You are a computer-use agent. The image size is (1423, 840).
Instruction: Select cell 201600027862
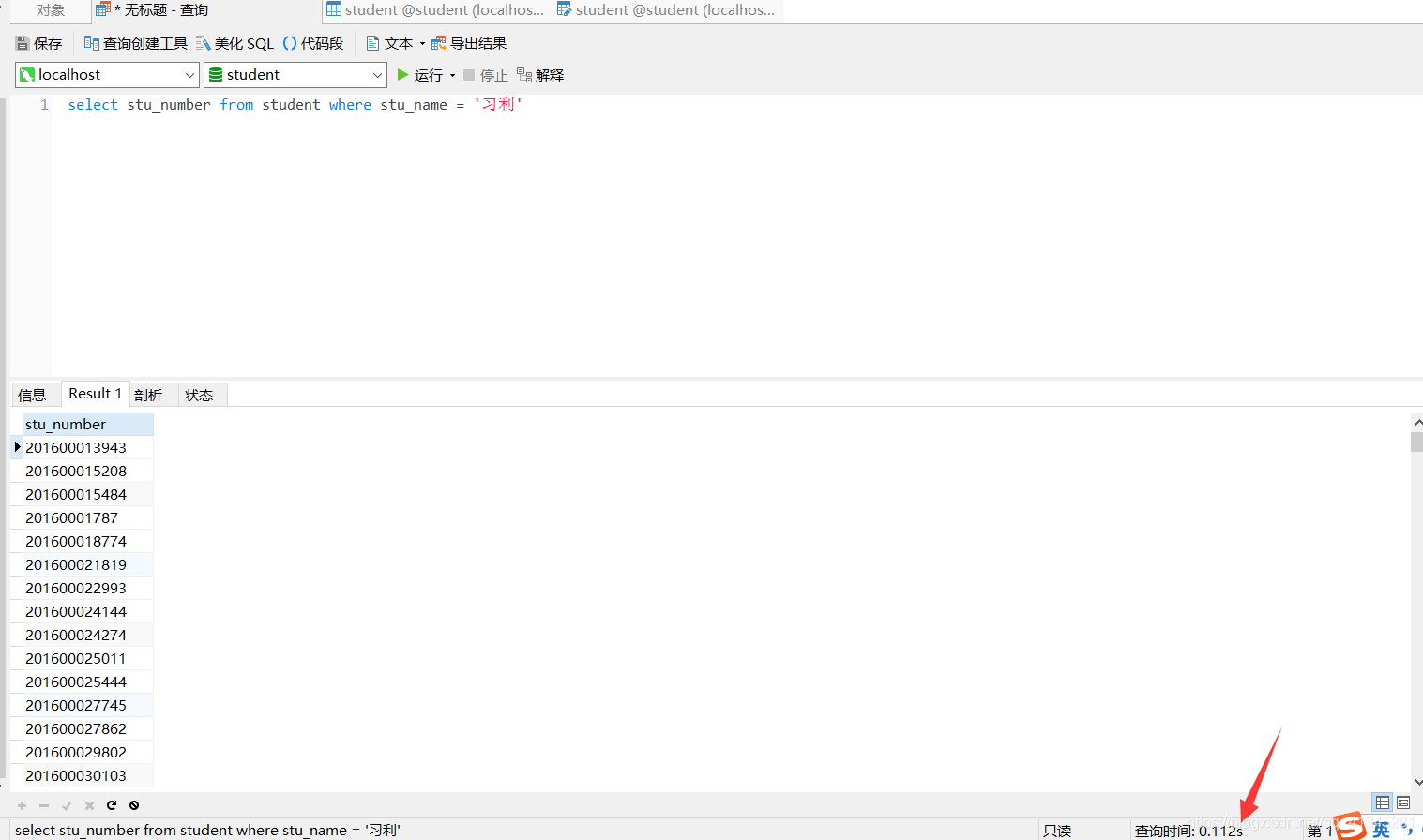point(87,728)
